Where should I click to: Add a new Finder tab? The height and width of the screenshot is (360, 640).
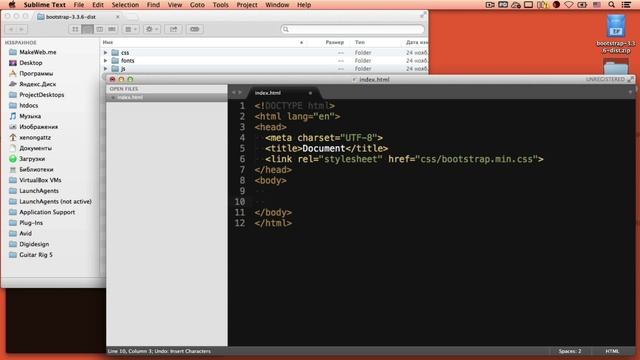click(131, 17)
